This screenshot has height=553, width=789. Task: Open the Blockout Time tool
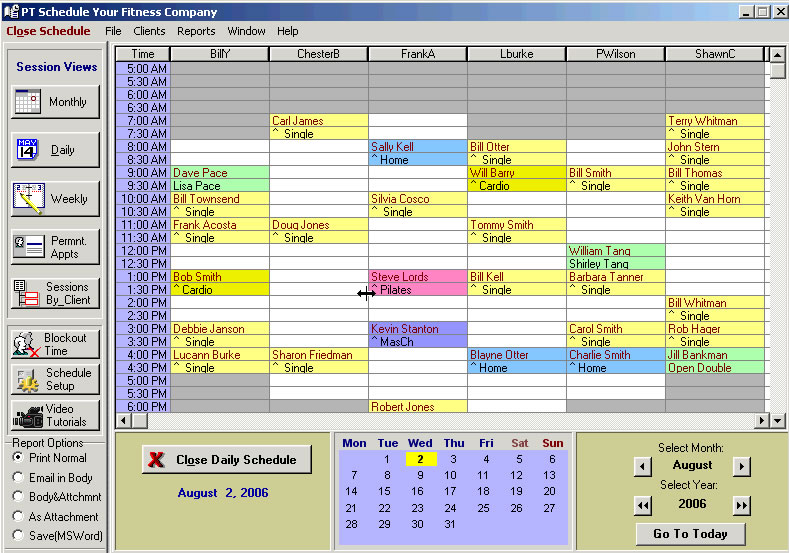coord(56,344)
